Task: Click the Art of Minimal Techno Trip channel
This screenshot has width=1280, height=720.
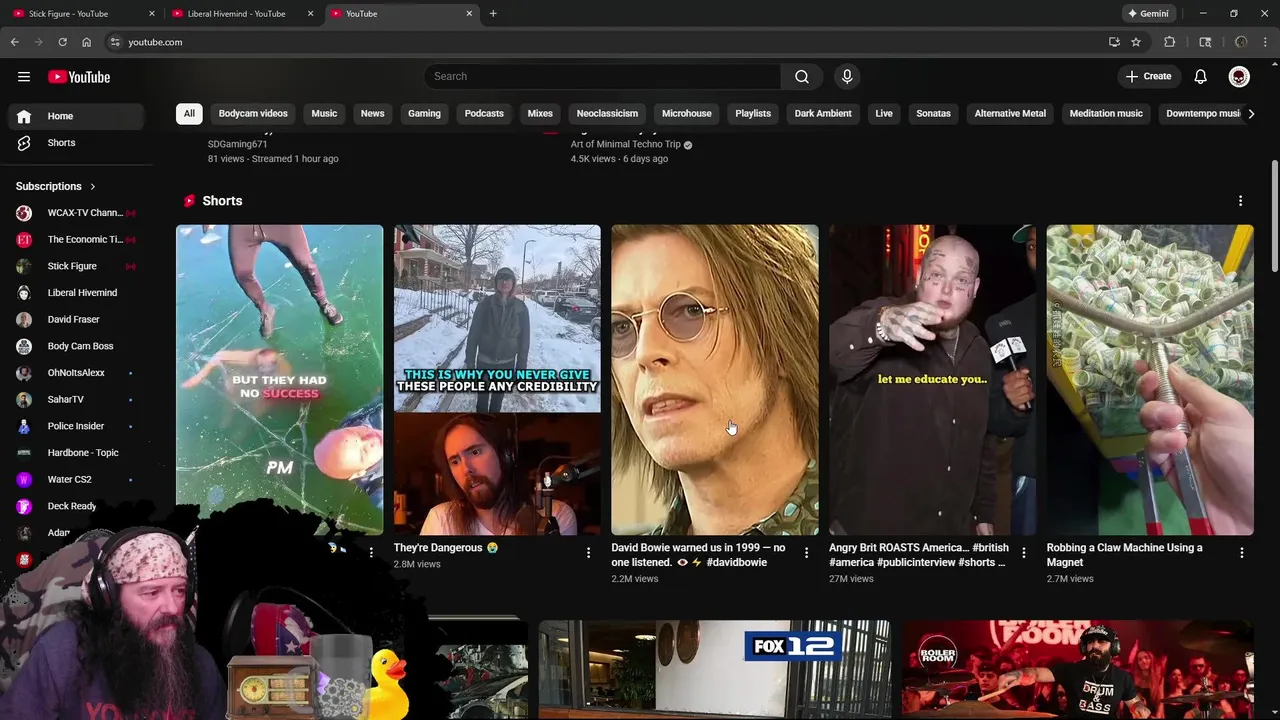Action: [x=626, y=144]
